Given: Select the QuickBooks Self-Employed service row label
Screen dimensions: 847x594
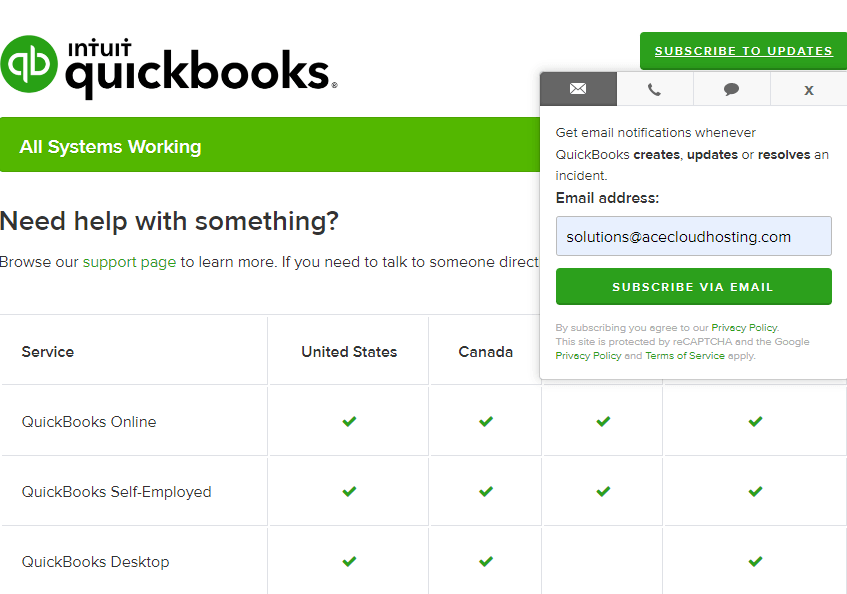Looking at the screenshot, I should [117, 492].
